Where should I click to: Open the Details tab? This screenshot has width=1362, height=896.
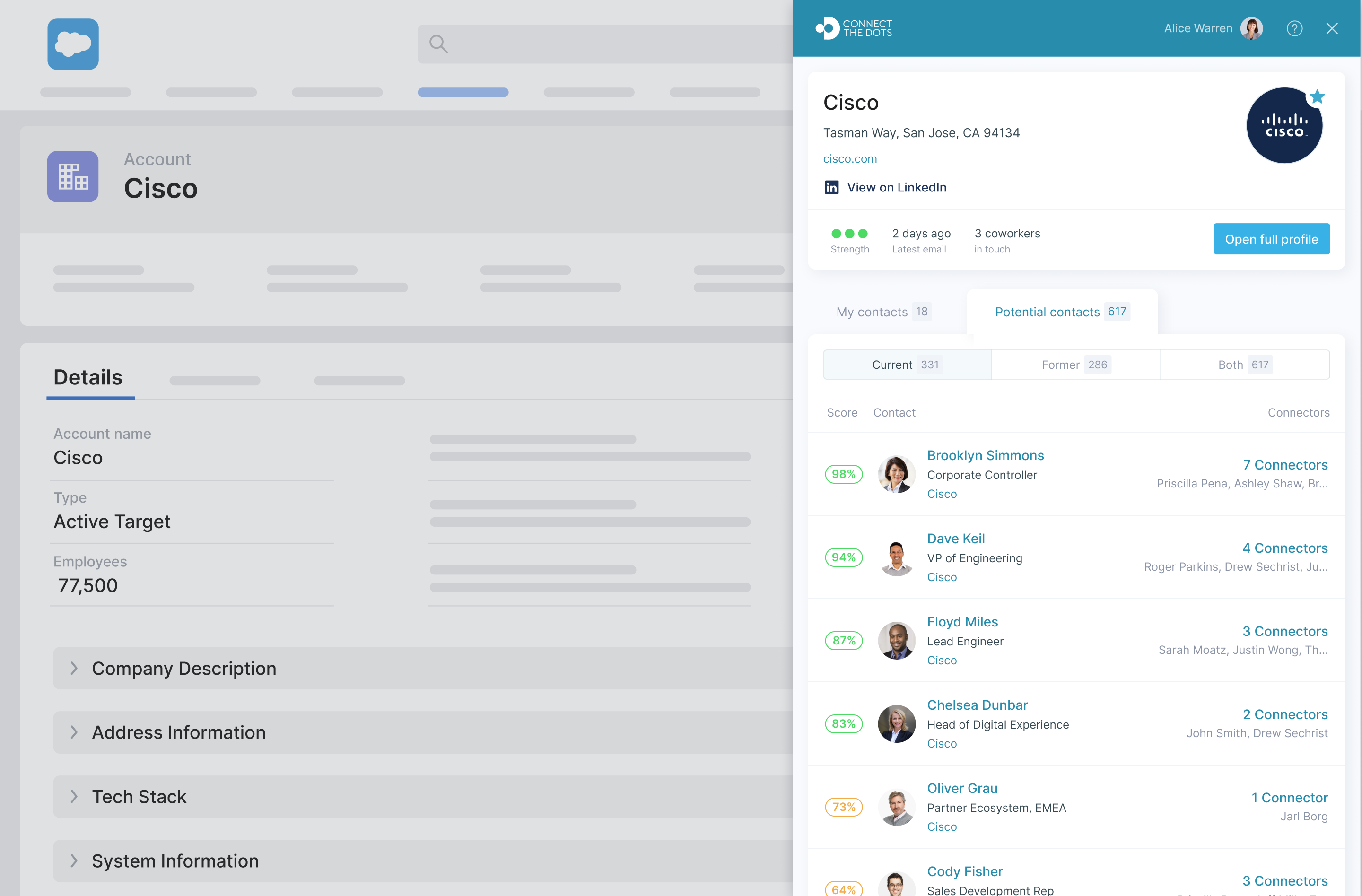point(88,378)
